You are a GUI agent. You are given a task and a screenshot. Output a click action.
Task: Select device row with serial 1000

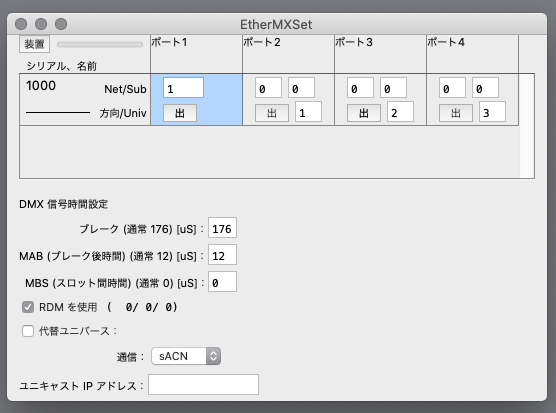(x=85, y=100)
